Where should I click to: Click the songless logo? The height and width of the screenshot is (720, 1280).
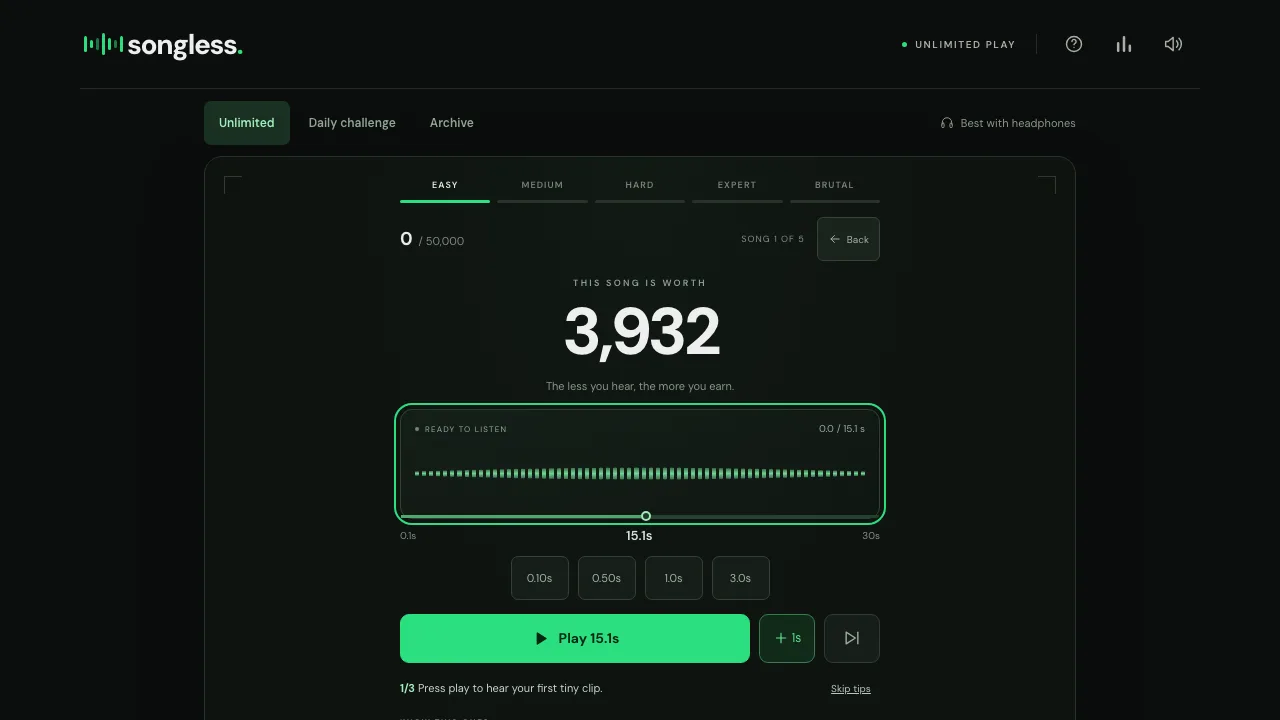tap(163, 45)
